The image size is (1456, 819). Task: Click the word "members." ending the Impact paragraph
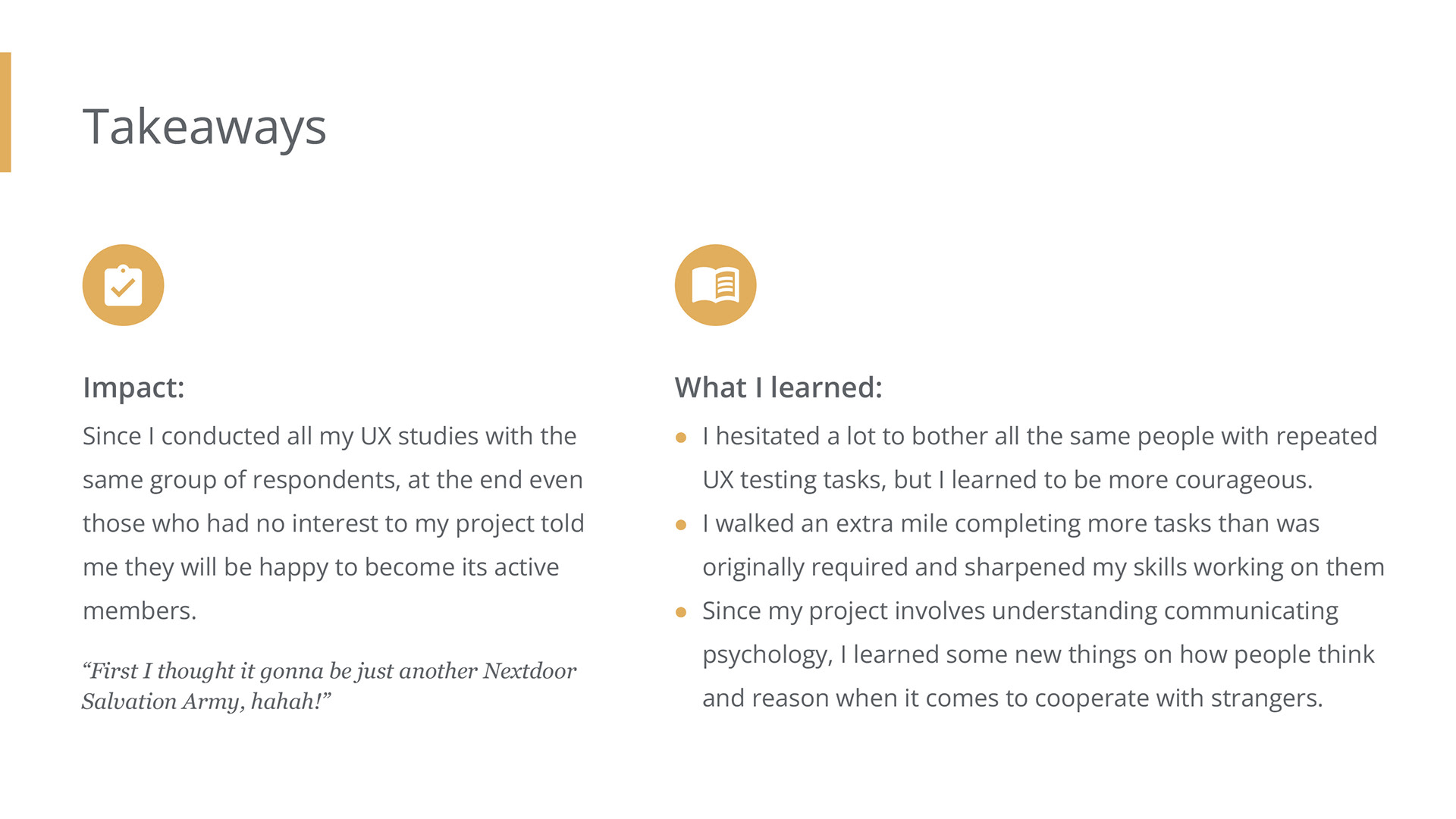[x=140, y=610]
